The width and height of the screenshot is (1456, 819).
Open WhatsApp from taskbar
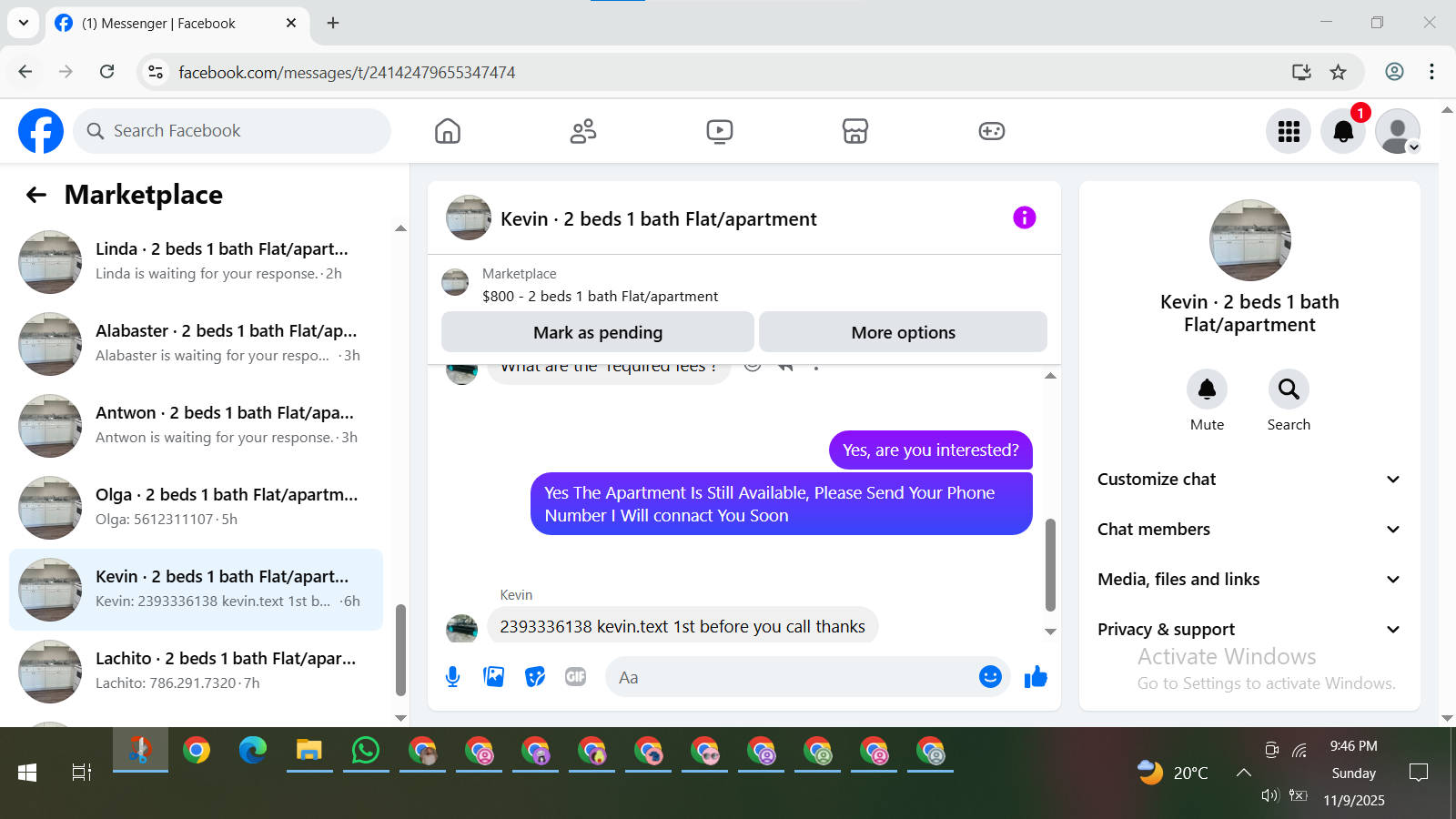(366, 751)
